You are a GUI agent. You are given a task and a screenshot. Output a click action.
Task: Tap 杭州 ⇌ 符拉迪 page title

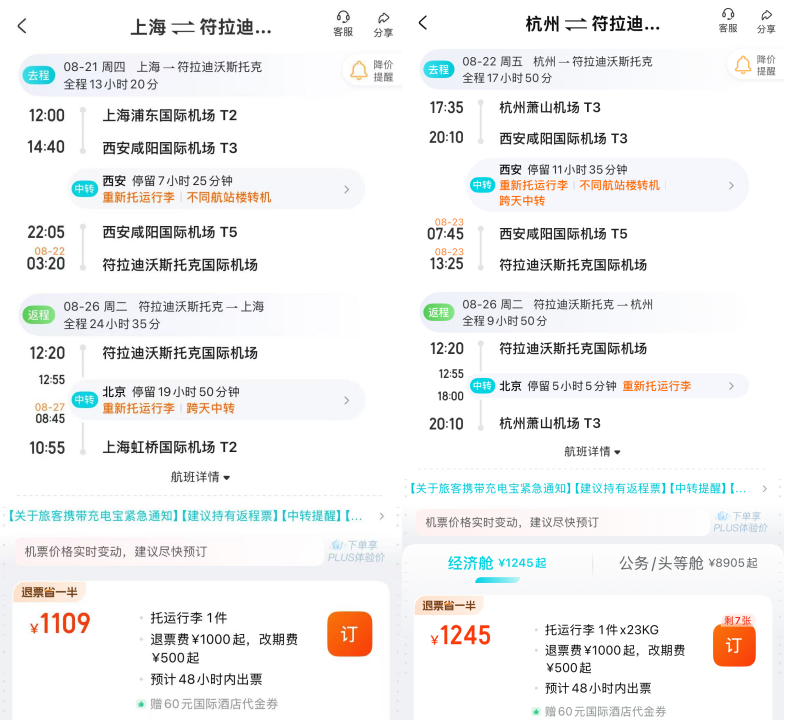click(593, 24)
